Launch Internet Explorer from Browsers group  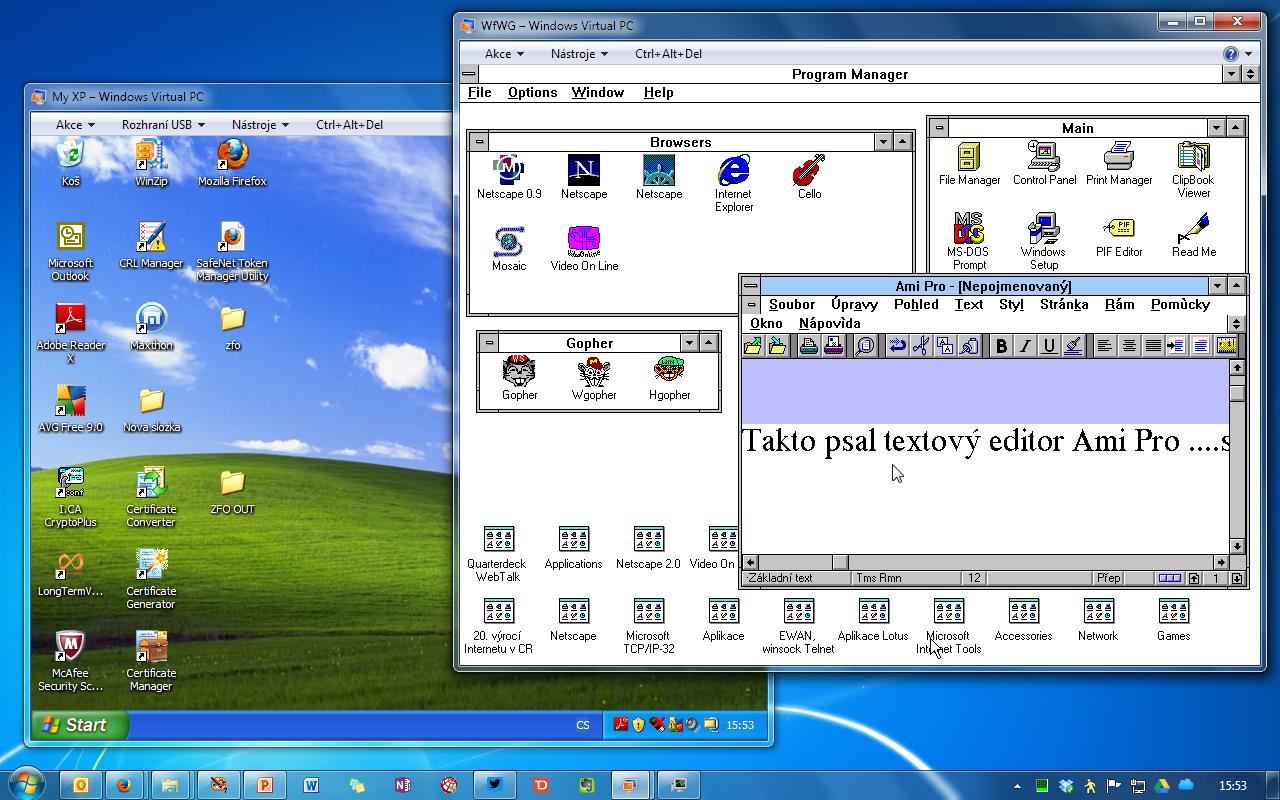pyautogui.click(x=734, y=184)
